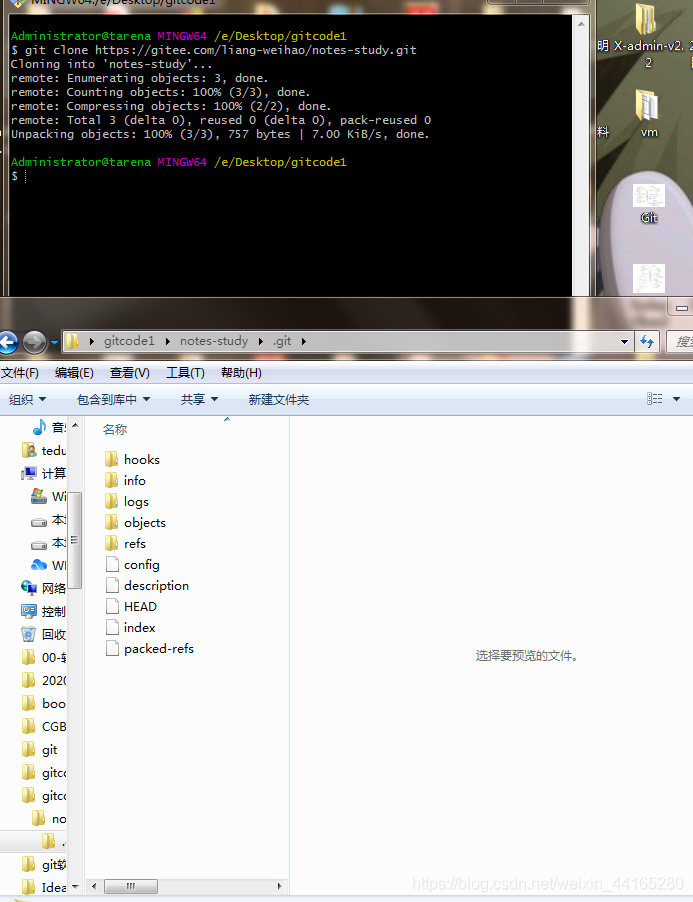Screen dimensions: 693x902
Task: Go forward with the Explorer forward arrow
Action: pyautogui.click(x=35, y=342)
